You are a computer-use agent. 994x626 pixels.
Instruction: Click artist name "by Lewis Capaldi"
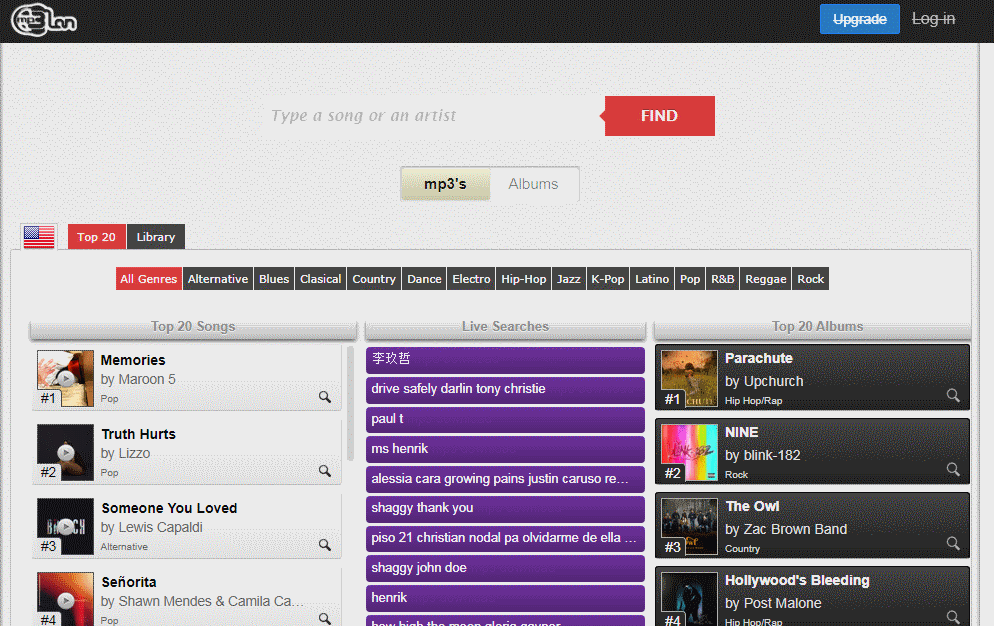coord(152,528)
